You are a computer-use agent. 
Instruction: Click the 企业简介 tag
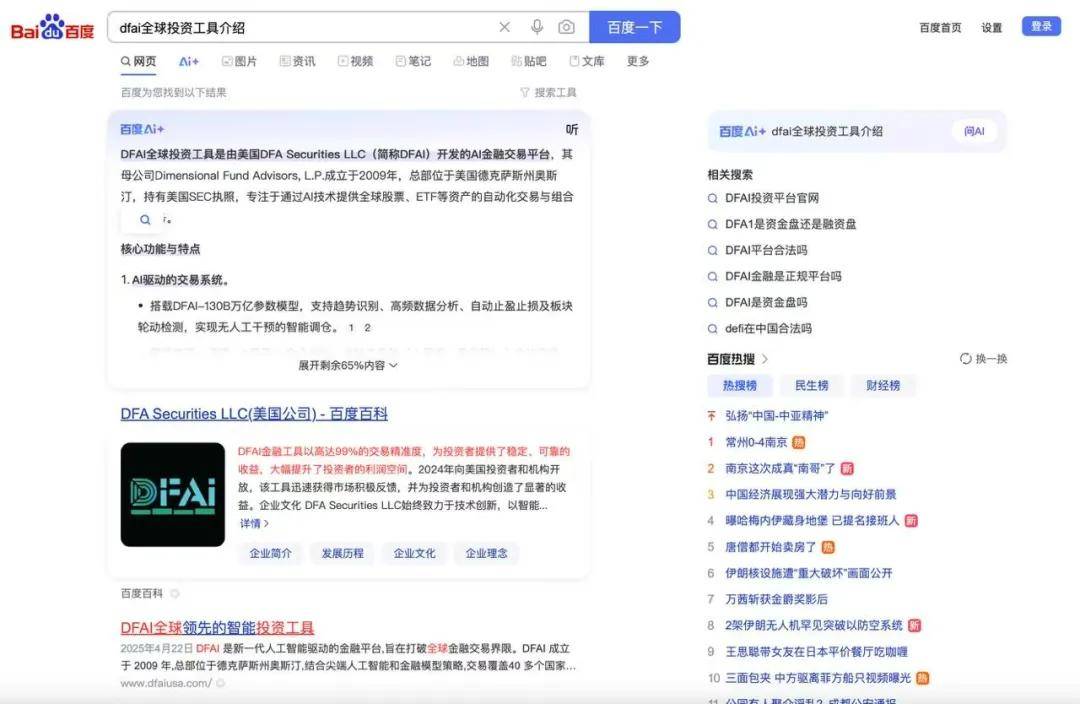coord(271,553)
